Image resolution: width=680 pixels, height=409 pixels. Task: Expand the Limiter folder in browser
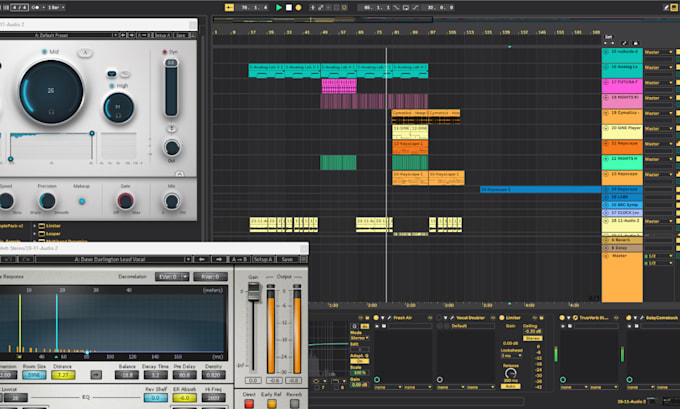pos(35,226)
